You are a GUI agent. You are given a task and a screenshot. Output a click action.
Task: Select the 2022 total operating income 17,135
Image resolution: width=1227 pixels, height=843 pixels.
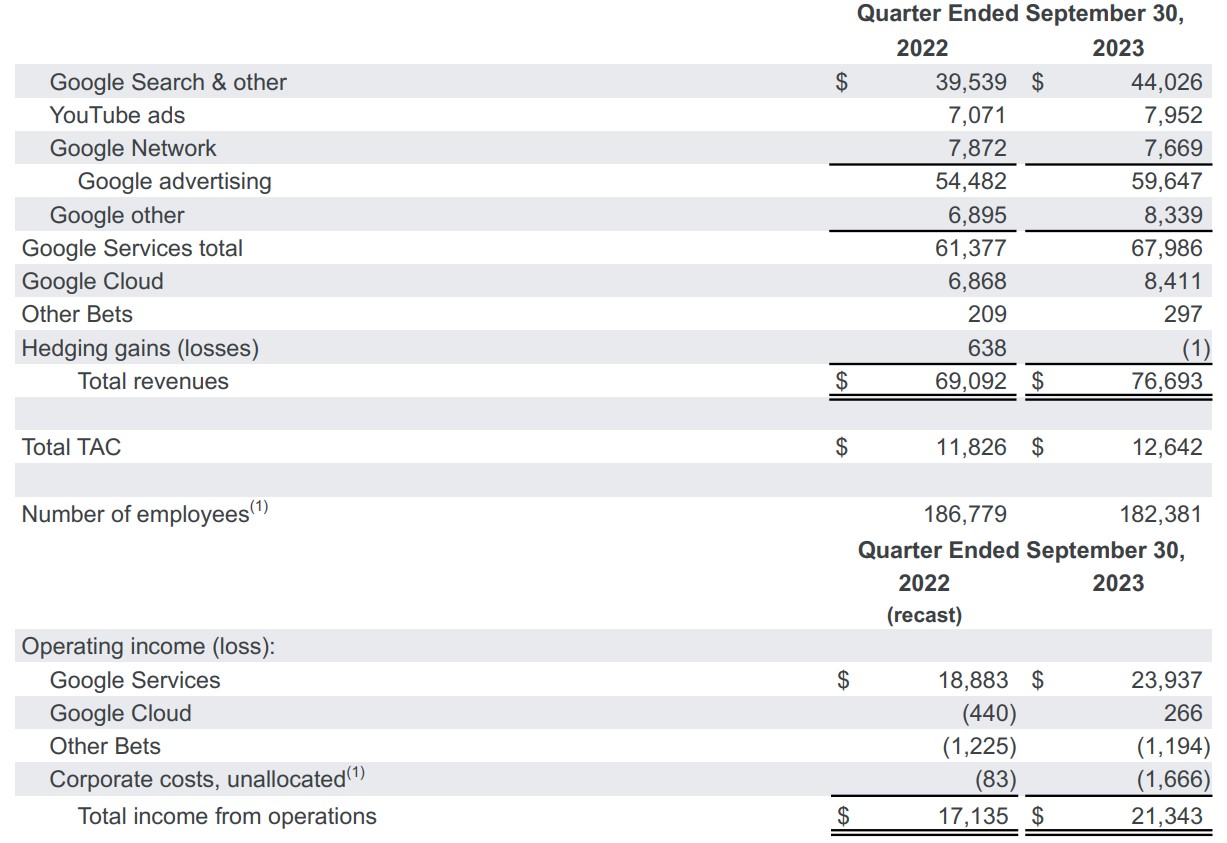click(x=972, y=816)
